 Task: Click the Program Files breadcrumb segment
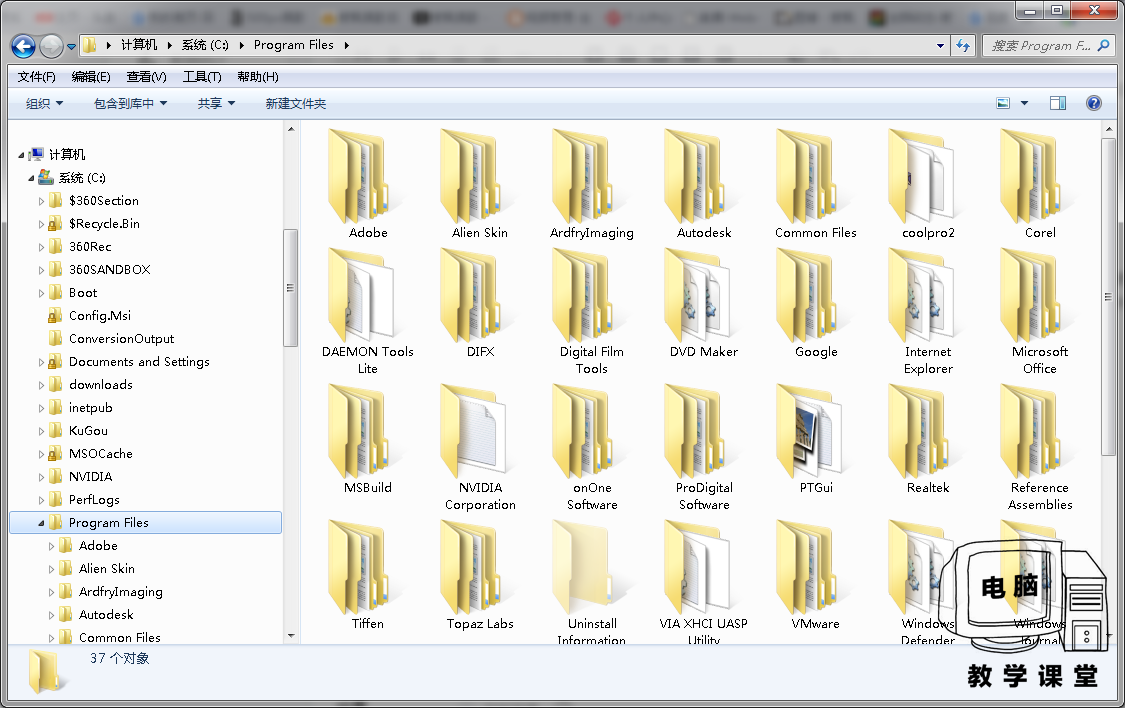click(293, 44)
